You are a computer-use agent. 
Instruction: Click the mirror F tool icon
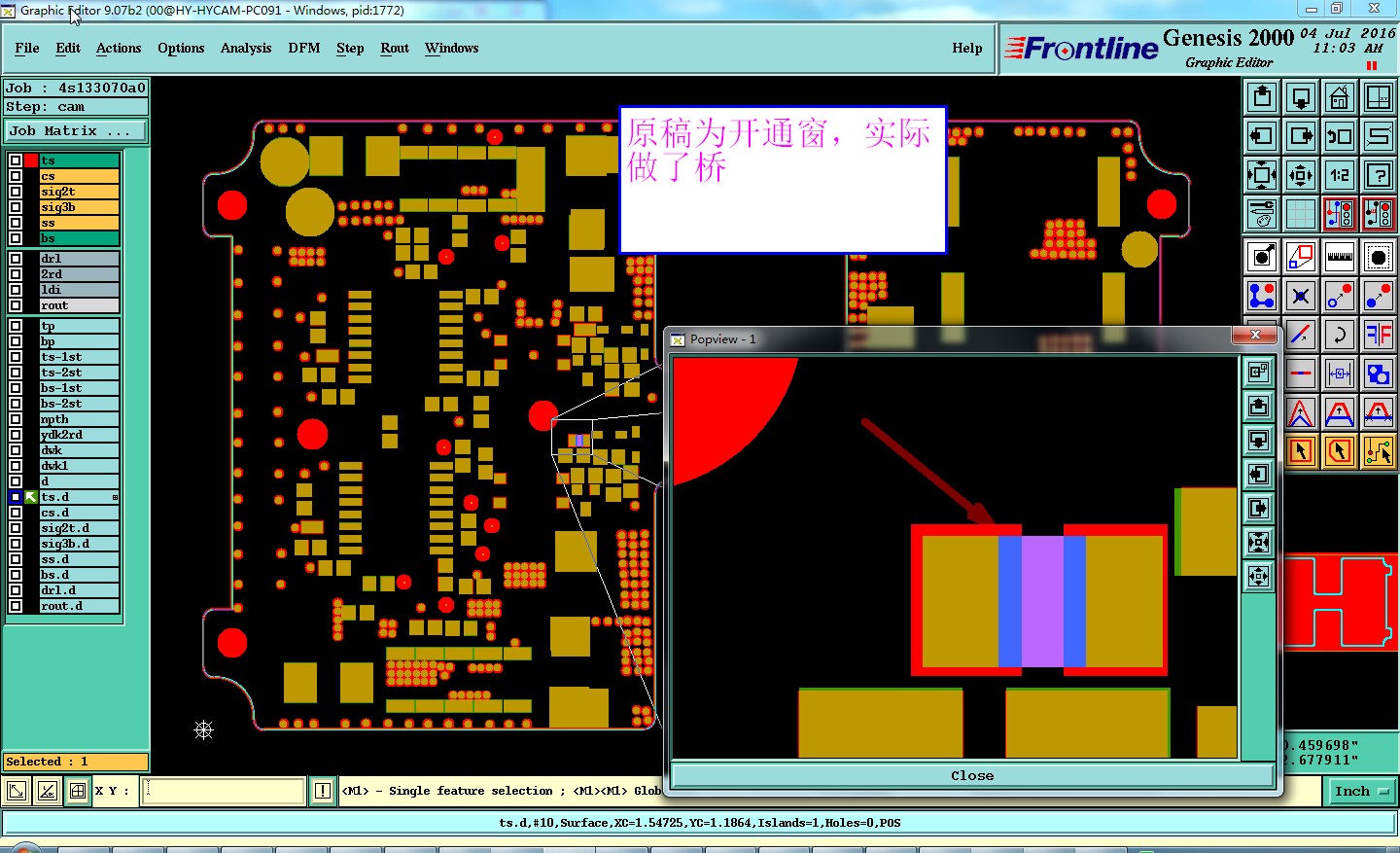(x=1378, y=335)
